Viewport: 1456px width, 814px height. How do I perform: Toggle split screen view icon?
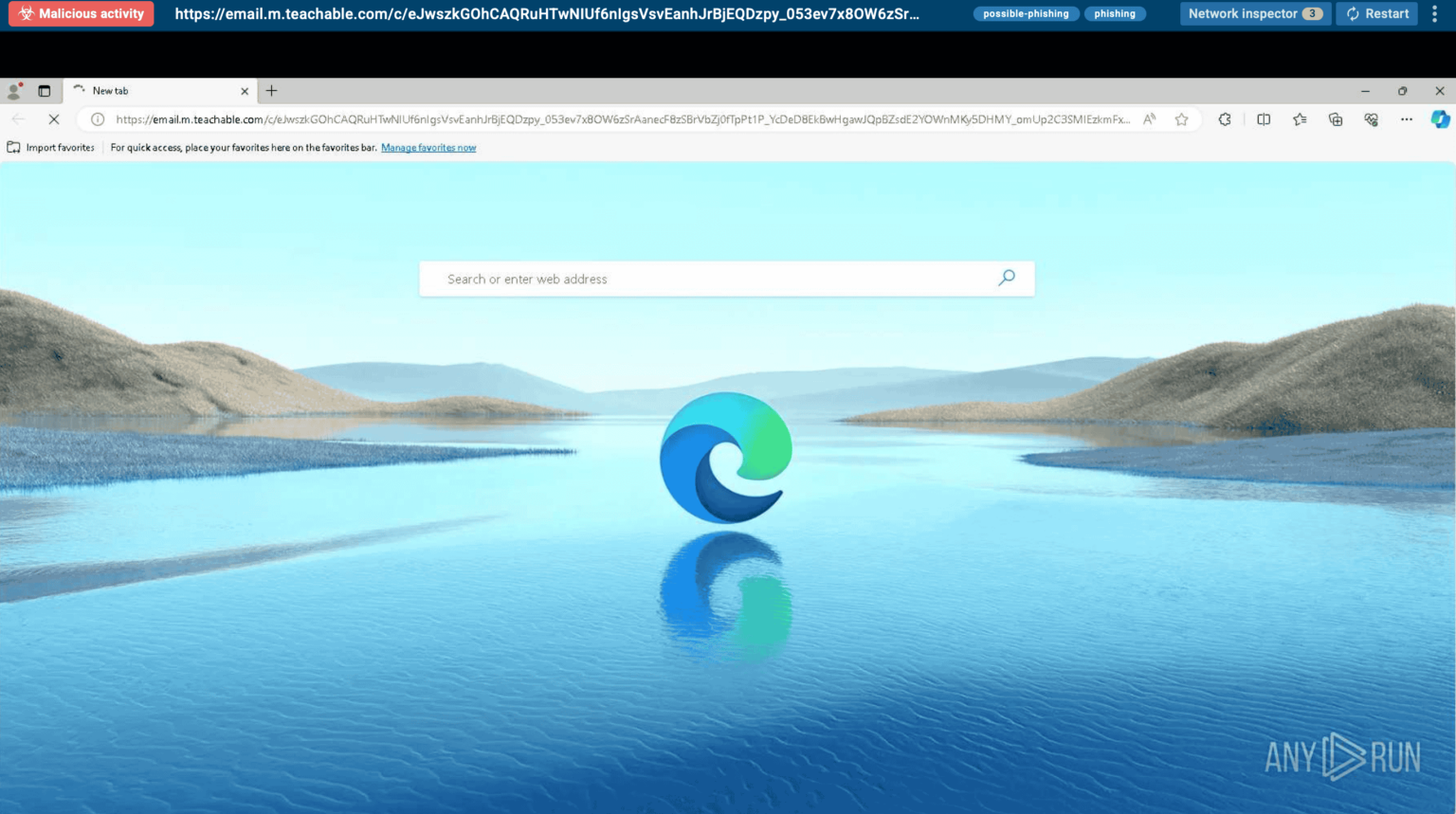1264,119
